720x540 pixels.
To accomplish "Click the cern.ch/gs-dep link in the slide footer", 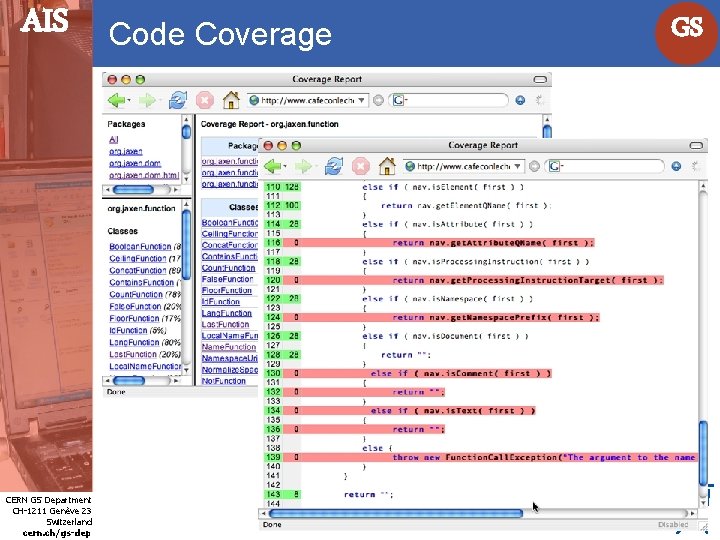I will [56, 533].
